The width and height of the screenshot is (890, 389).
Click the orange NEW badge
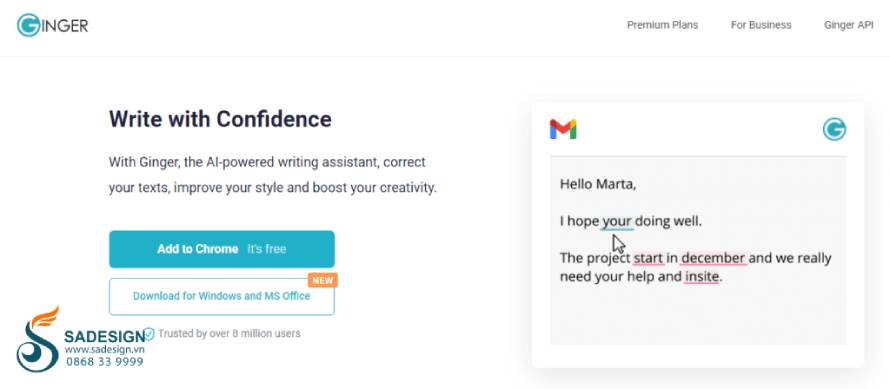[322, 280]
